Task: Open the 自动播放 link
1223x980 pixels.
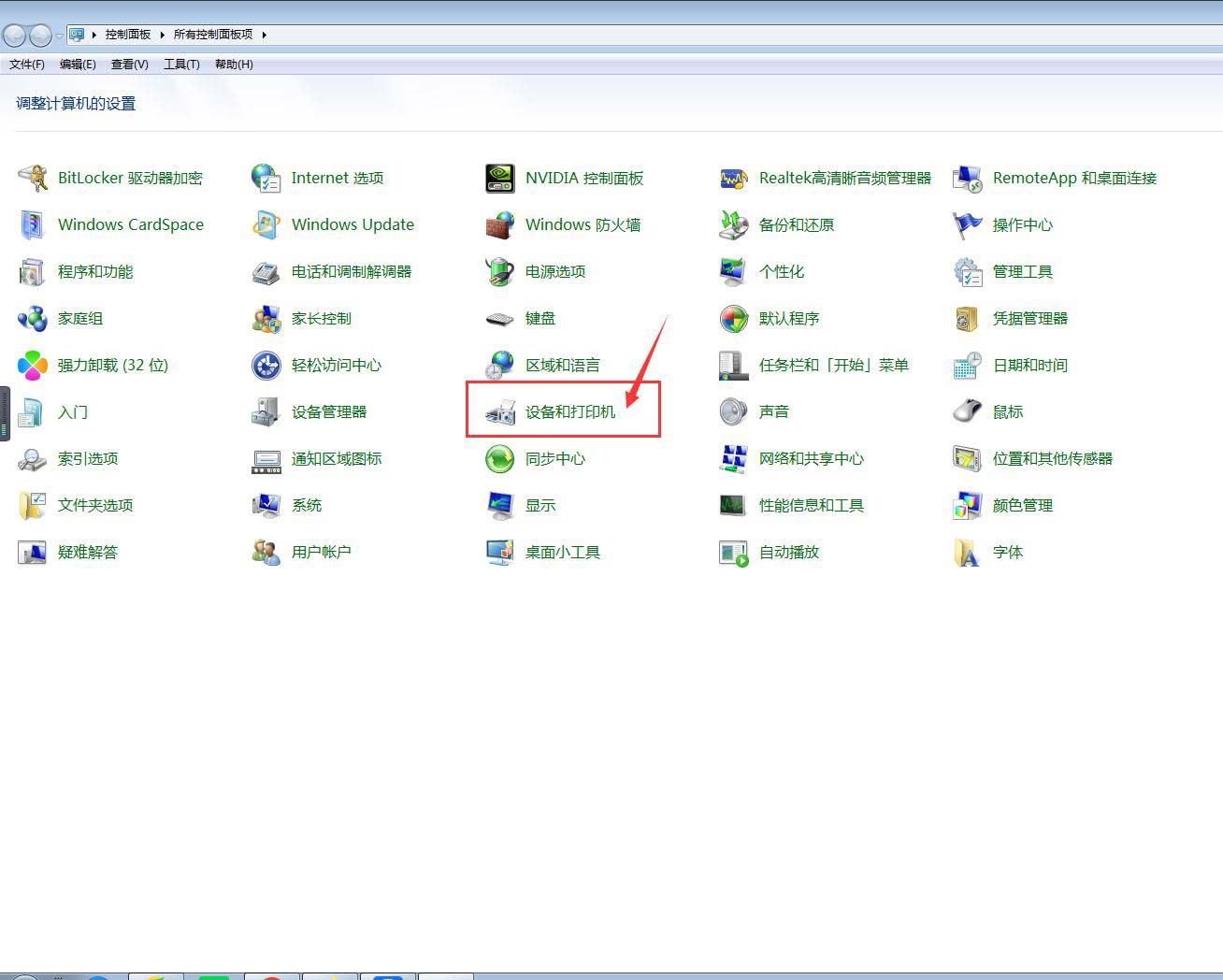Action: [789, 552]
